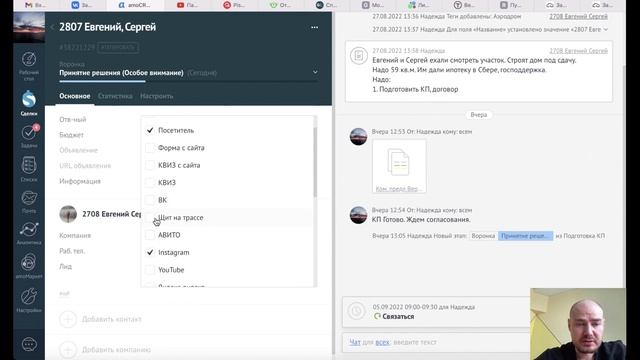Click the dropdown list scrollbar

point(315,162)
